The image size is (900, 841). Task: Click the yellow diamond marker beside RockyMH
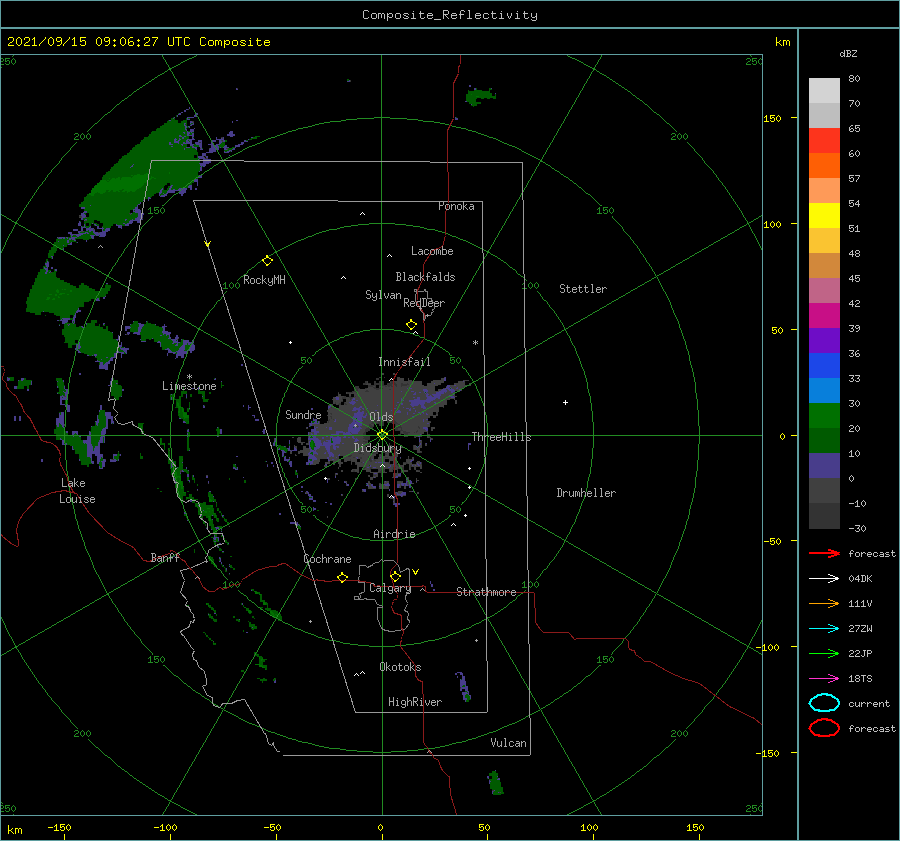(x=267, y=261)
